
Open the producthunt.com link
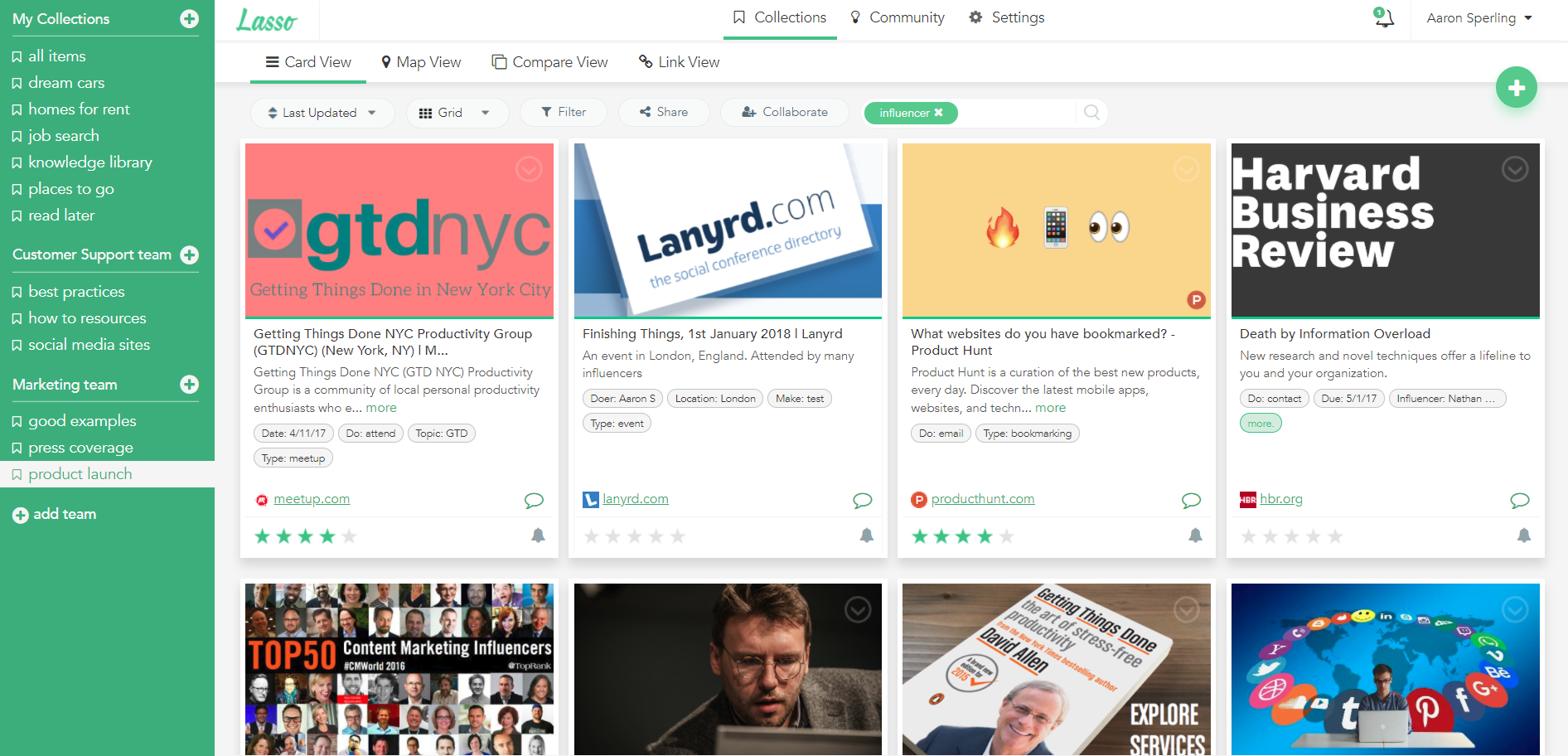point(982,499)
